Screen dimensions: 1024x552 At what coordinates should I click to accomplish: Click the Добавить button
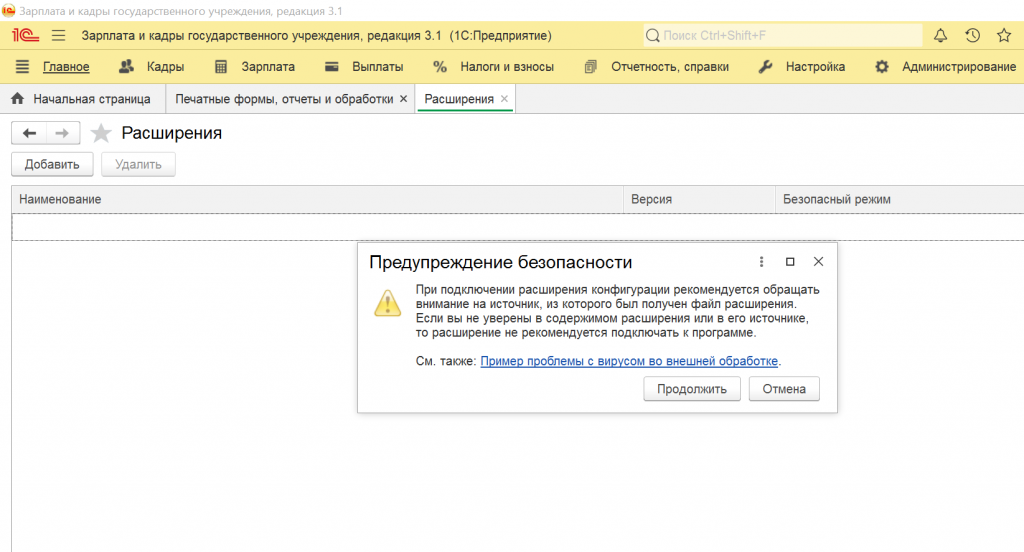(x=52, y=165)
